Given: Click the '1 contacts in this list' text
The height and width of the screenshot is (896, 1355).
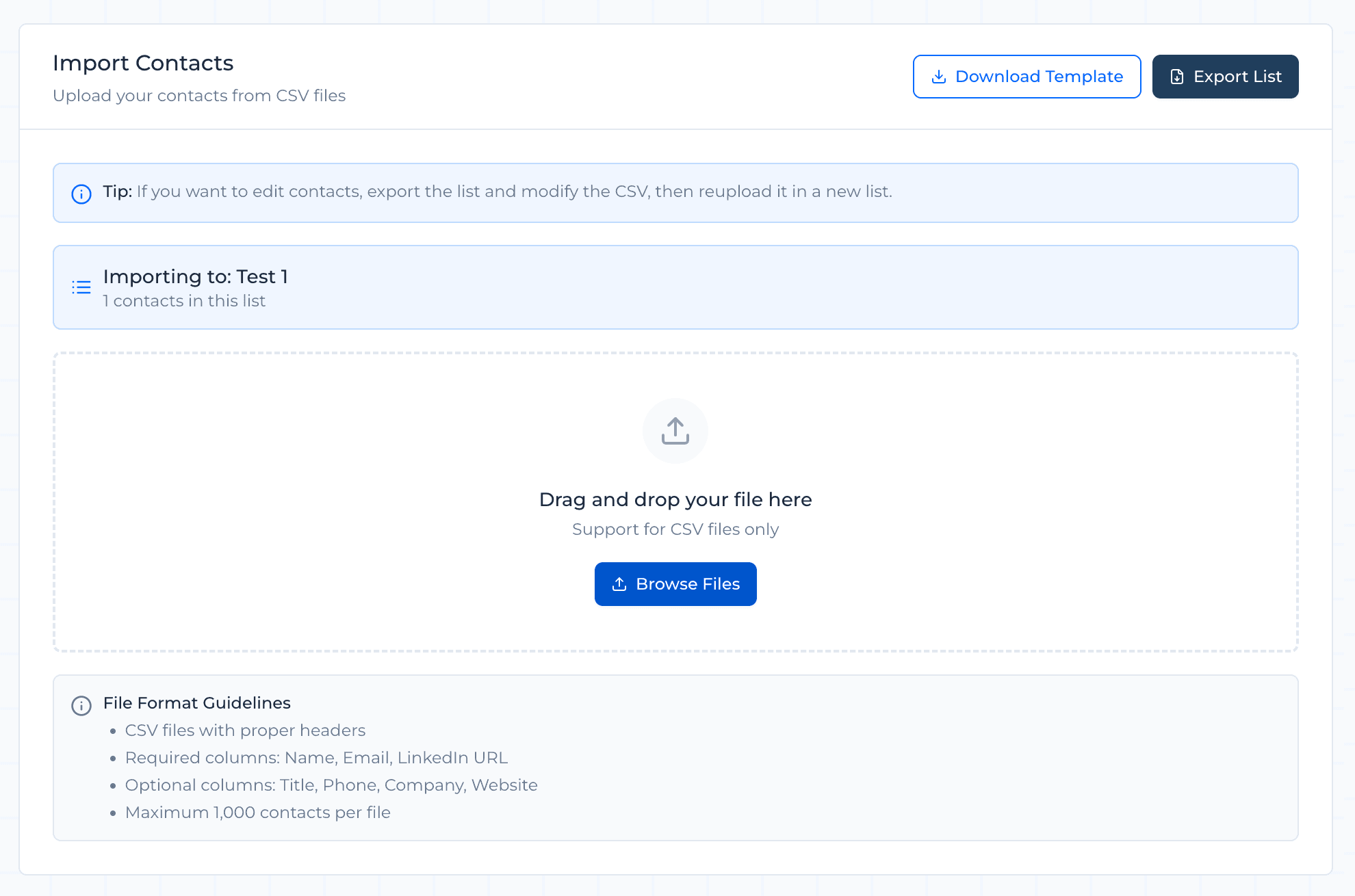Looking at the screenshot, I should [x=184, y=301].
